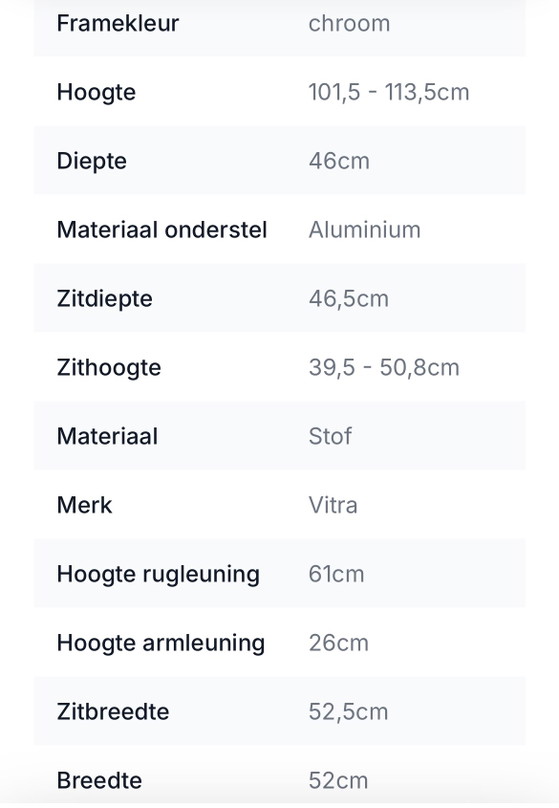Select the Zitdiepte label
Image resolution: width=559 pixels, height=808 pixels.
coord(105,299)
